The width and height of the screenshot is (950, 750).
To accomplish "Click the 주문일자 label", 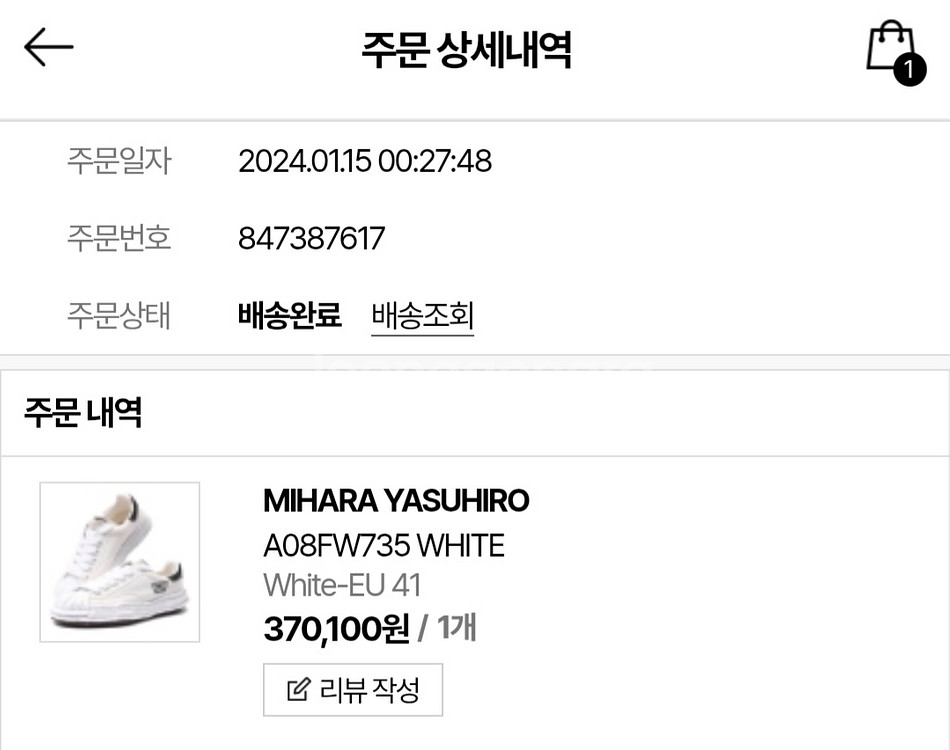I will (119, 161).
